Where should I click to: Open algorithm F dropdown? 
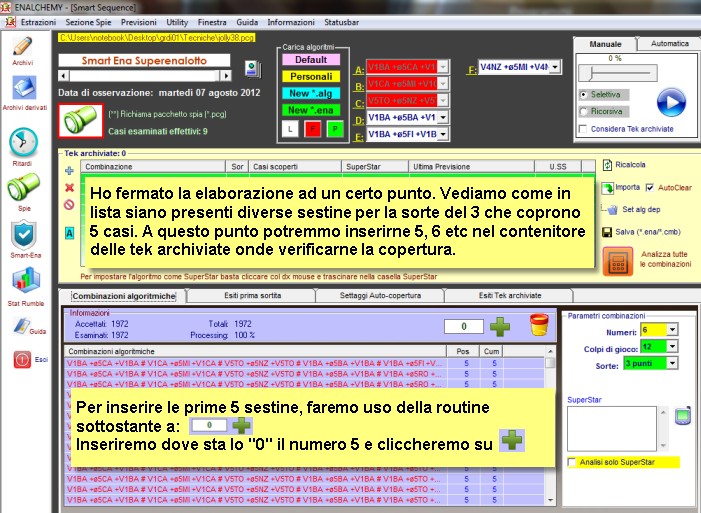pyautogui.click(x=555, y=67)
